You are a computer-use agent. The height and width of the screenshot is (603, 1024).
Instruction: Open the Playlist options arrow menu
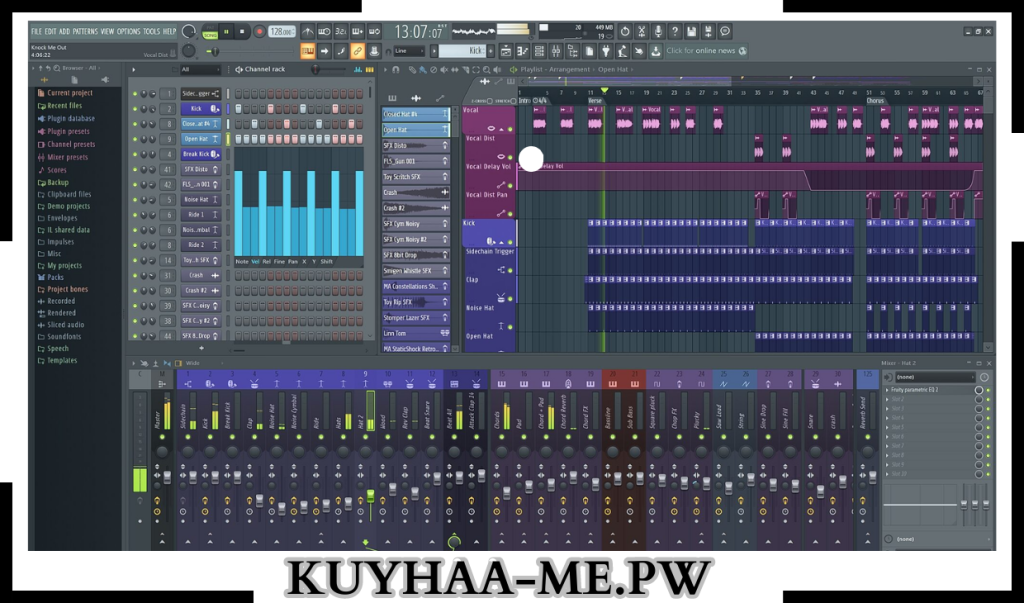point(386,69)
